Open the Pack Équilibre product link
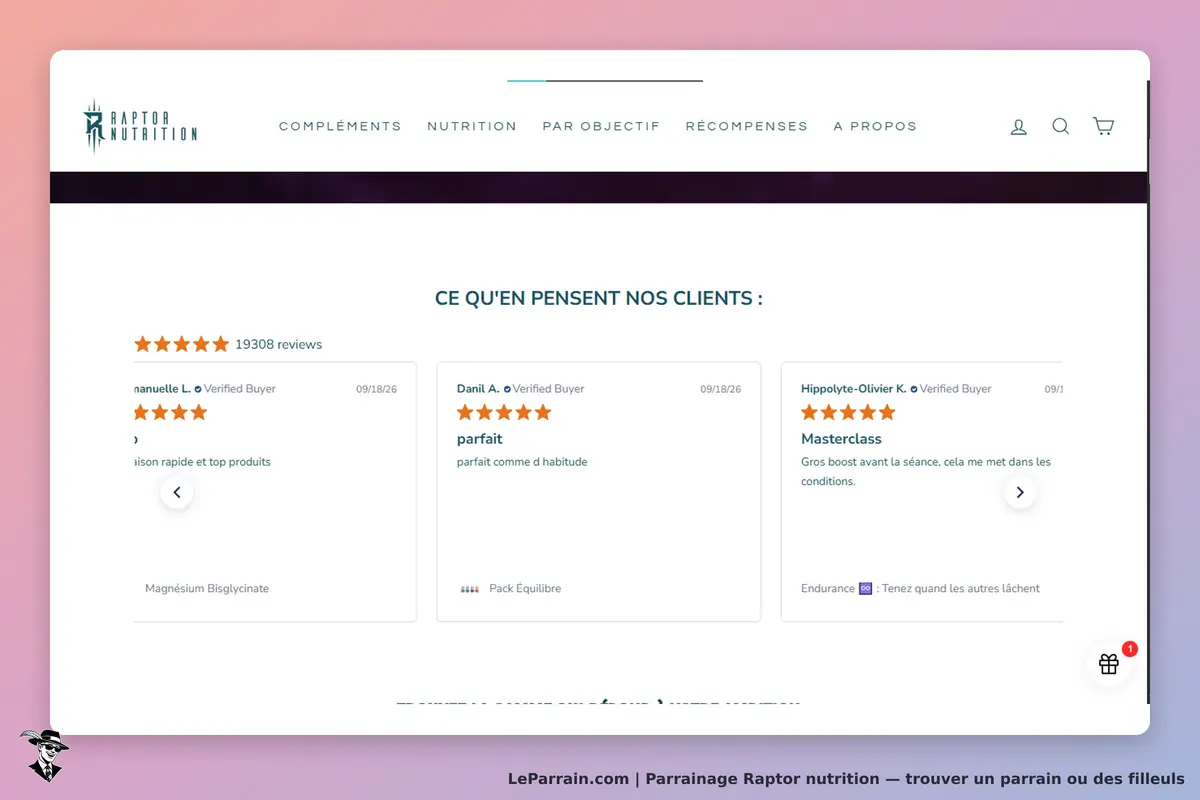Image resolution: width=1200 pixels, height=800 pixels. pos(525,589)
